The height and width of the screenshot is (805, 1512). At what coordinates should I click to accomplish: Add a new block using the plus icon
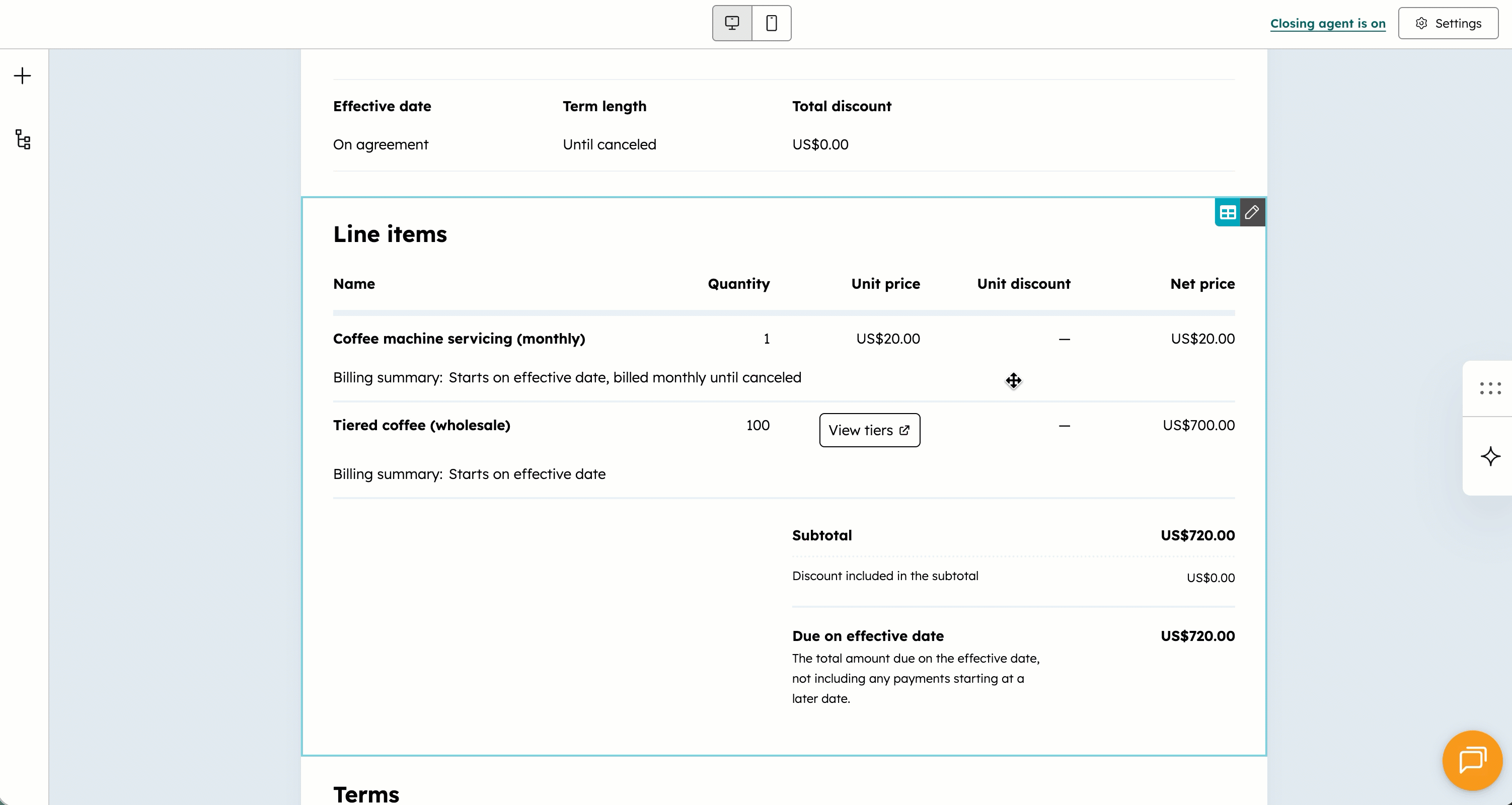[x=22, y=75]
